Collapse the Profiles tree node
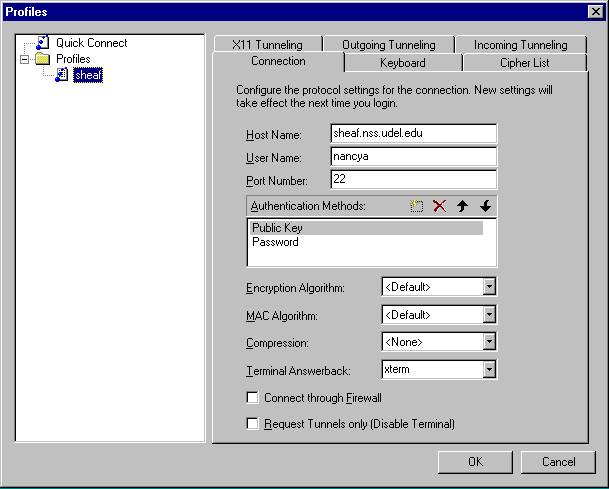This screenshot has height=489, width=609. [x=24, y=59]
